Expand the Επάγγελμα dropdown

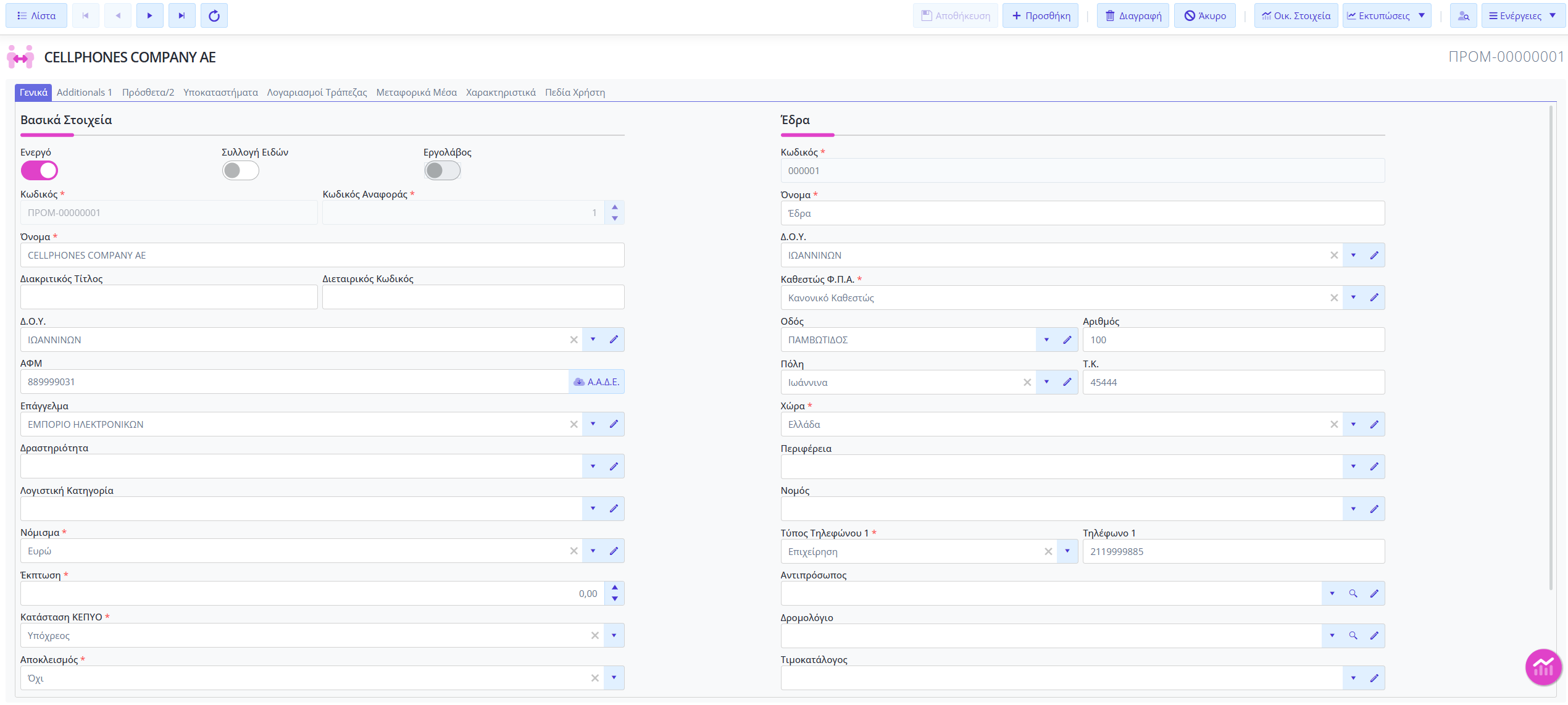tap(593, 424)
